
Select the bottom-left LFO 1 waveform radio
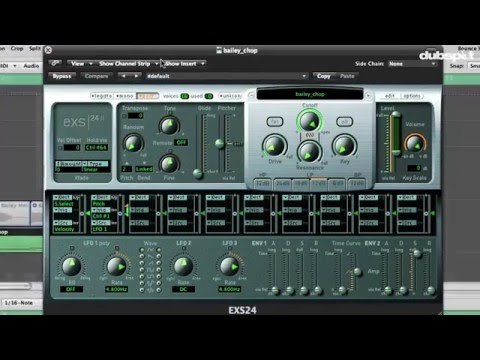142,290
